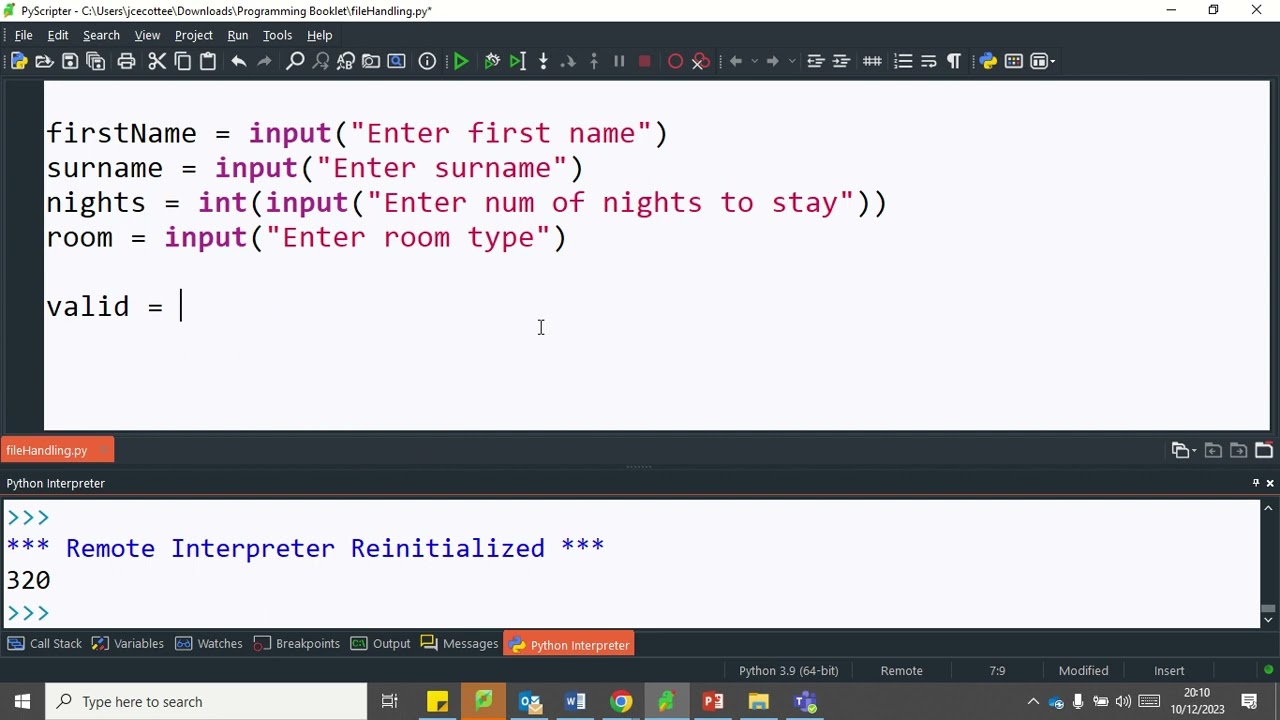Click the info circle icon
1280x720 pixels.
click(x=427, y=61)
